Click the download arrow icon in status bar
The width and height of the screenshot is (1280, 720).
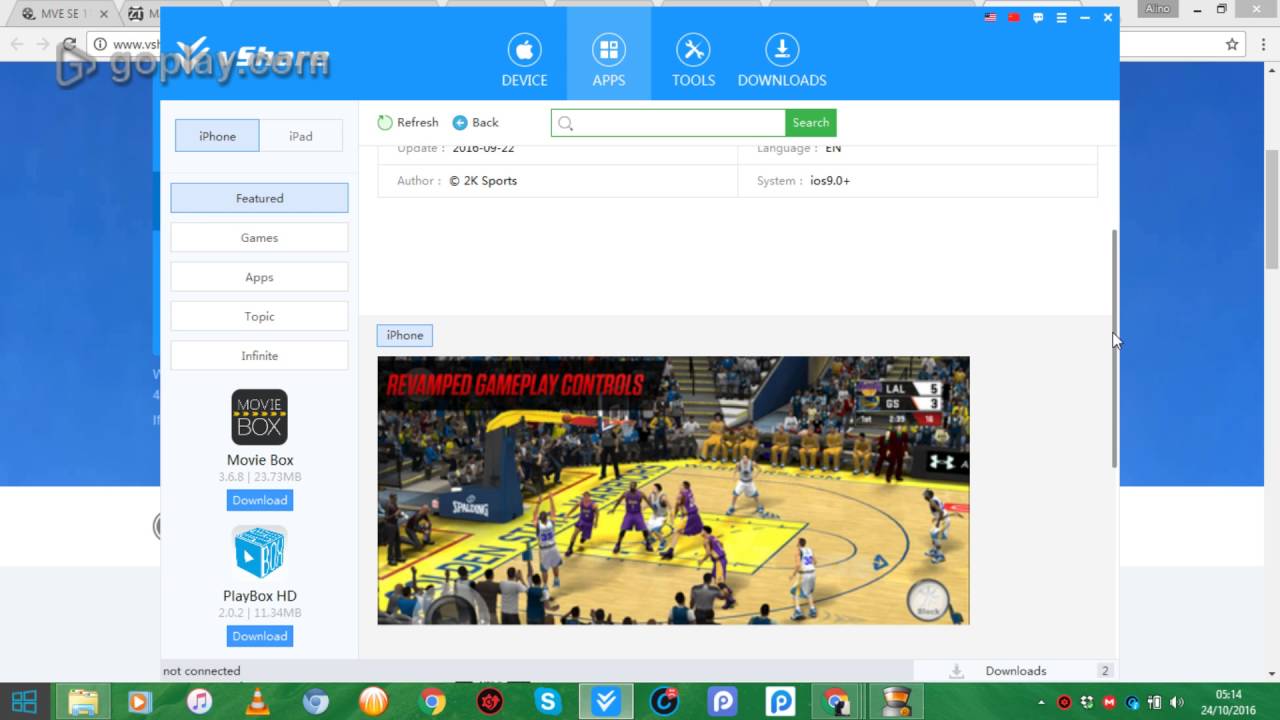click(x=957, y=671)
